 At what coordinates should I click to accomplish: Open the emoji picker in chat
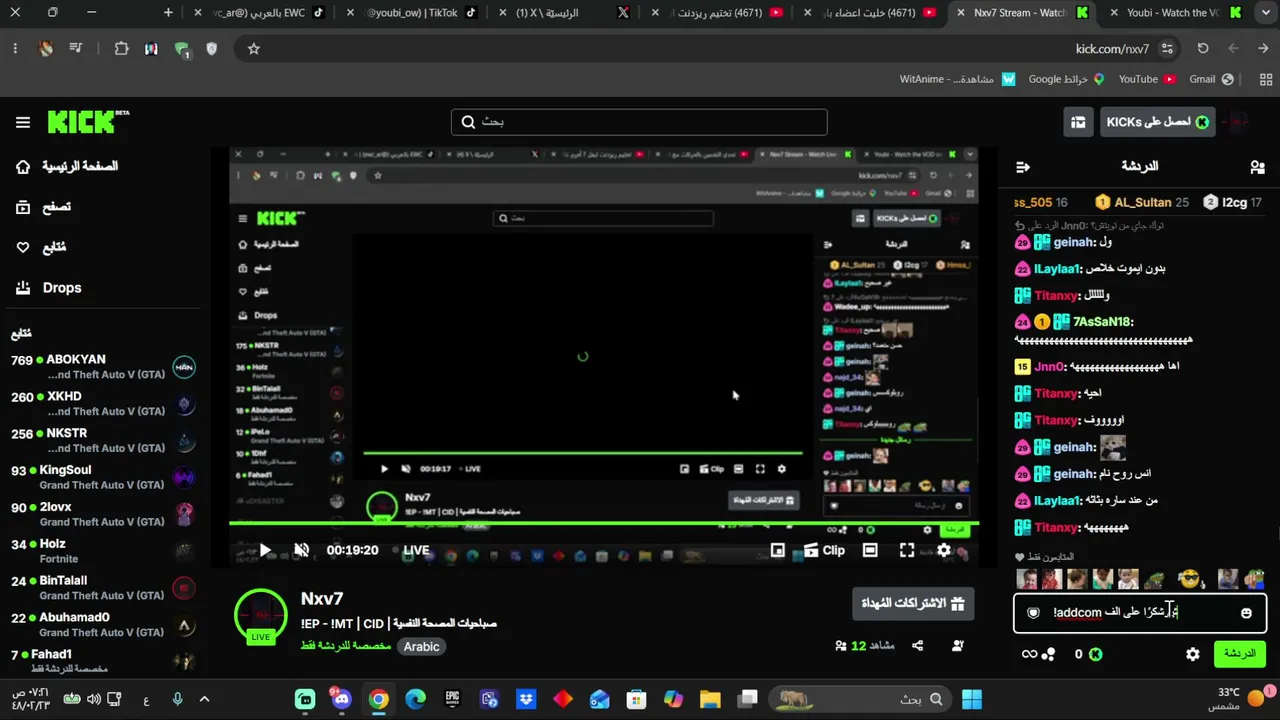pos(1246,613)
